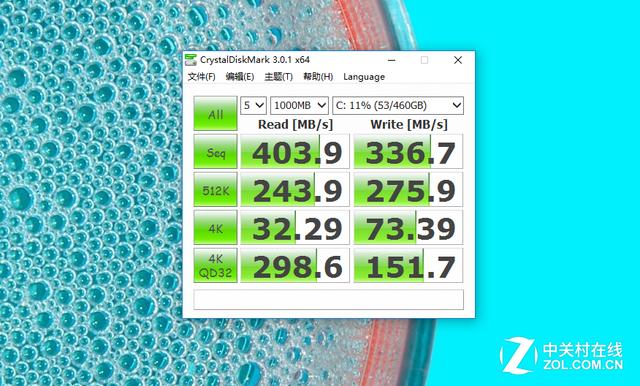
Task: Start the 4K test
Action: pos(216,227)
